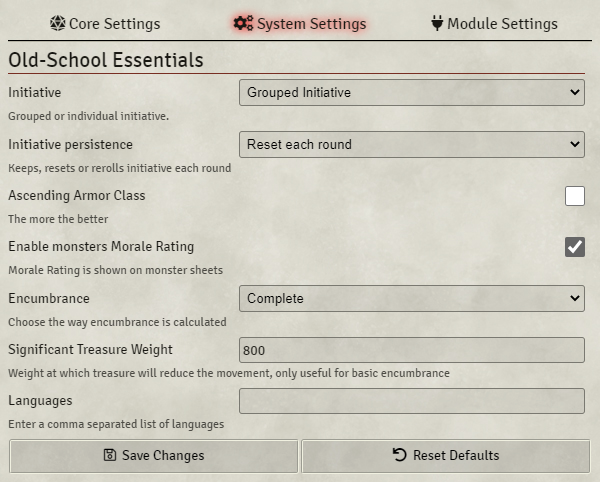Viewport: 600px width, 482px height.
Task: Click the chevron arrow of the Encumbrance dropdown
Action: (574, 298)
